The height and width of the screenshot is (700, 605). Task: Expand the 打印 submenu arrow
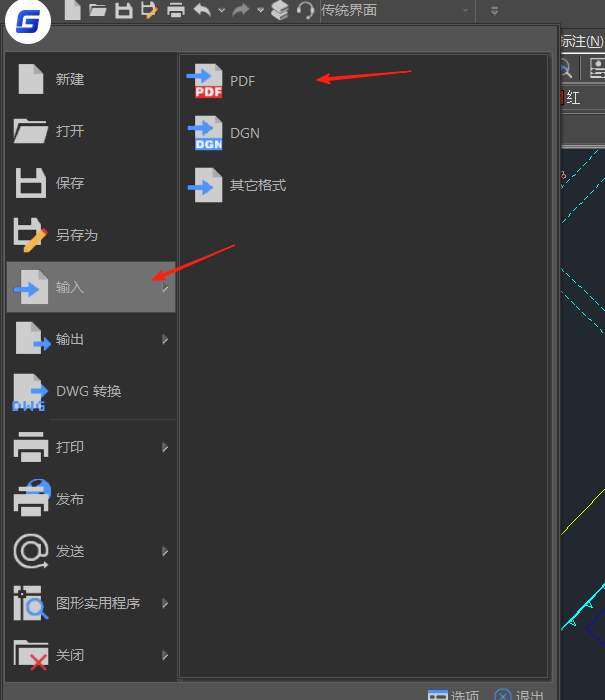165,447
